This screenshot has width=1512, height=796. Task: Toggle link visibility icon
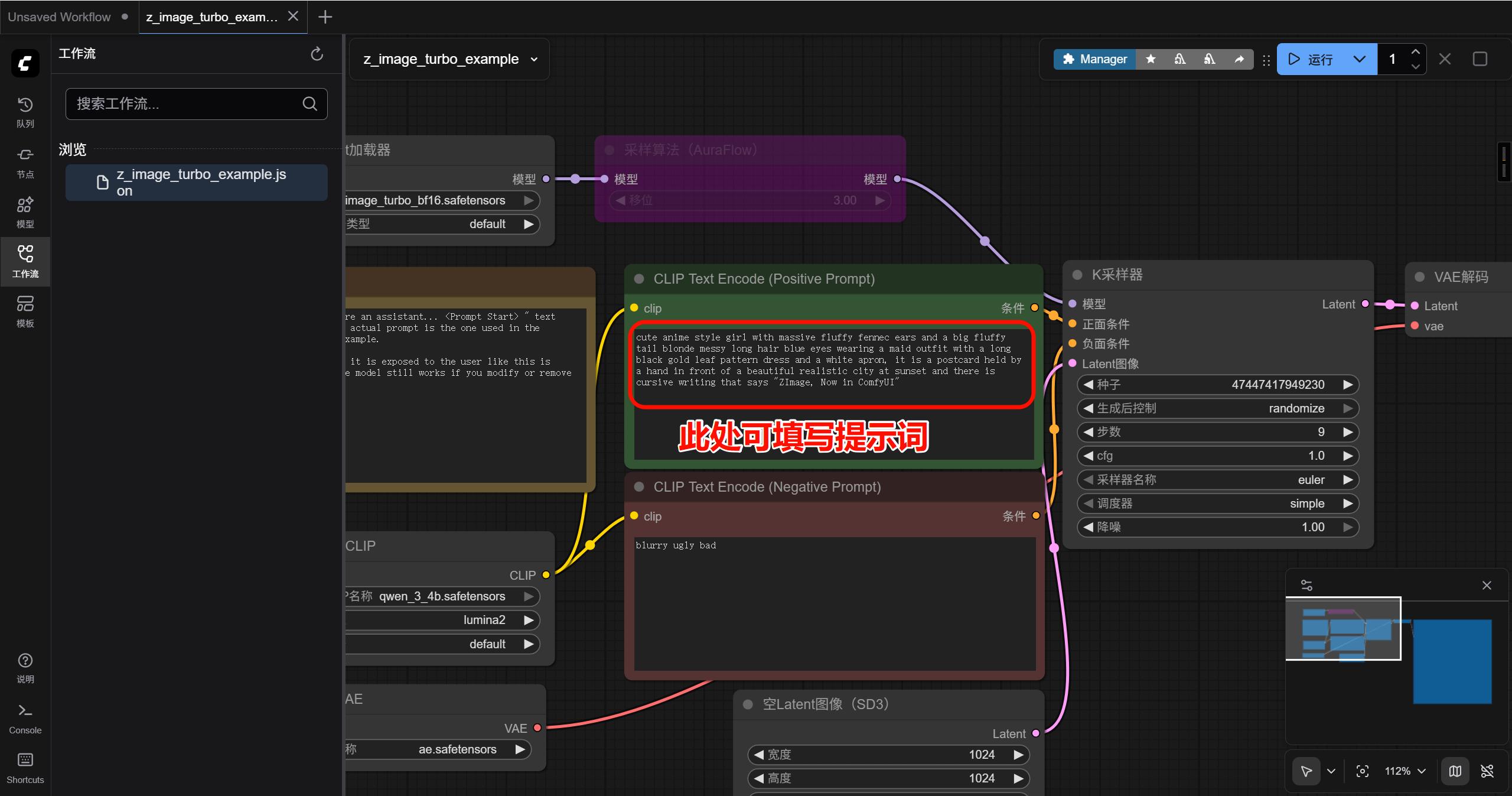pyautogui.click(x=1487, y=771)
